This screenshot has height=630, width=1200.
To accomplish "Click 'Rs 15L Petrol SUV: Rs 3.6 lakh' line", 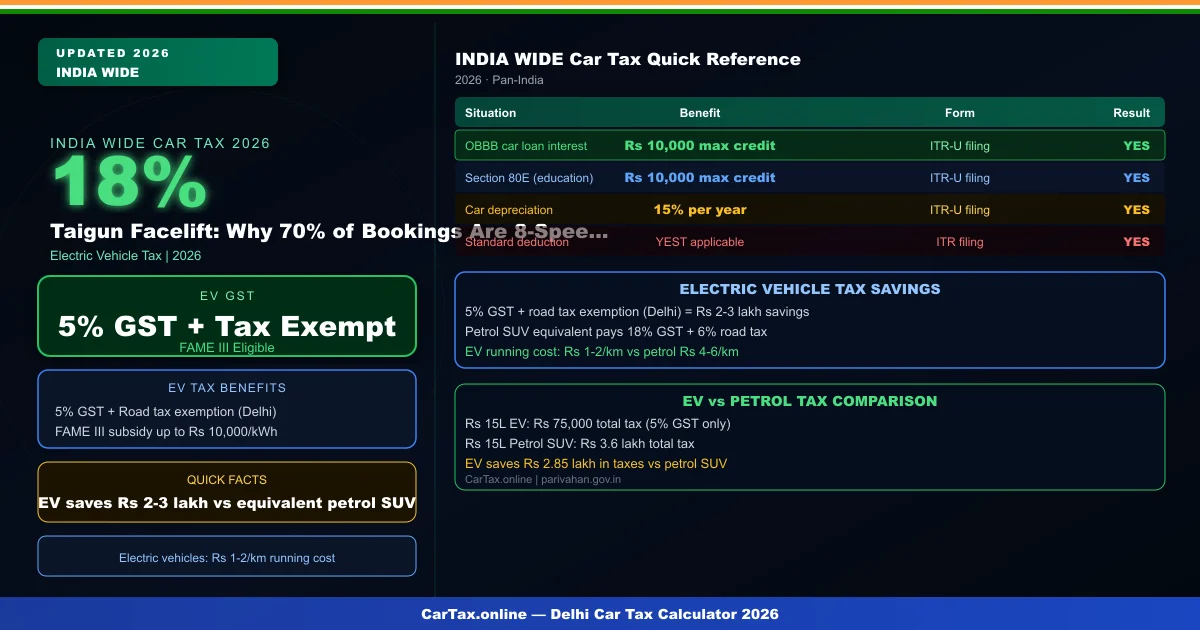I will [580, 444].
